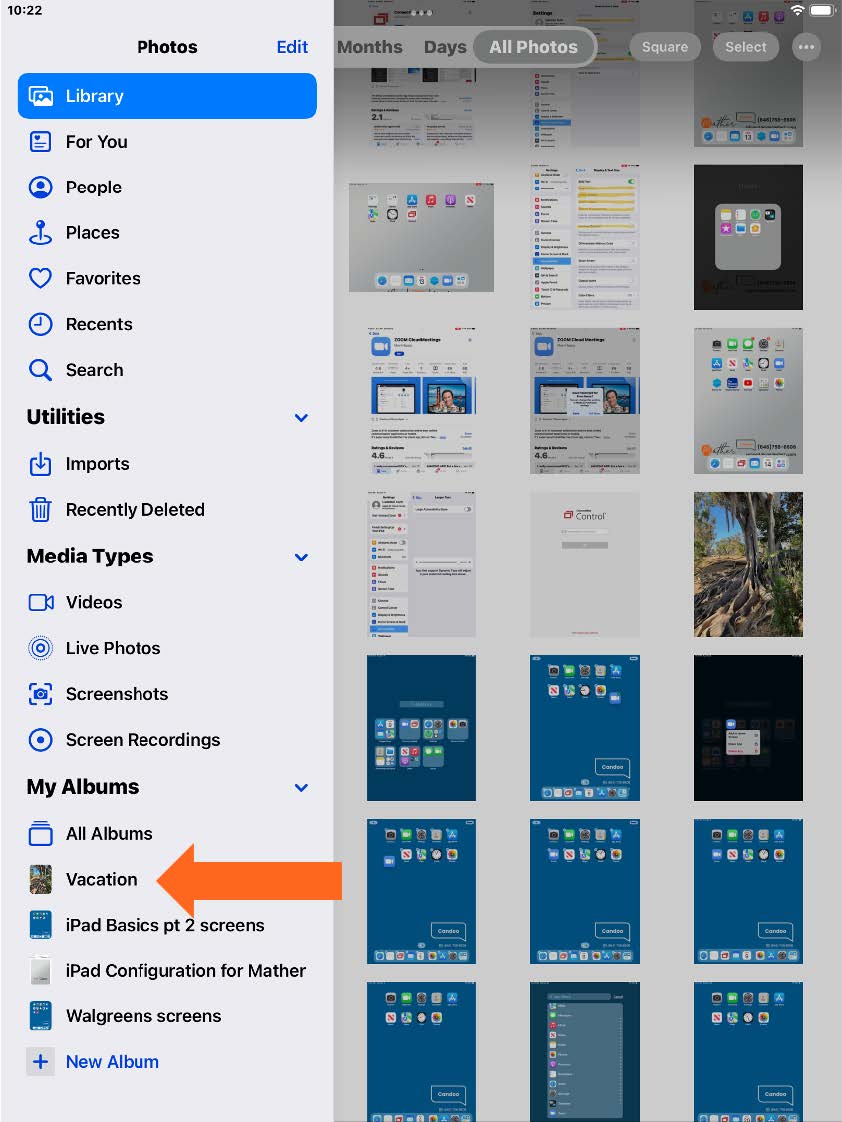Open the Places pin icon
The width and height of the screenshot is (842, 1122).
point(40,233)
